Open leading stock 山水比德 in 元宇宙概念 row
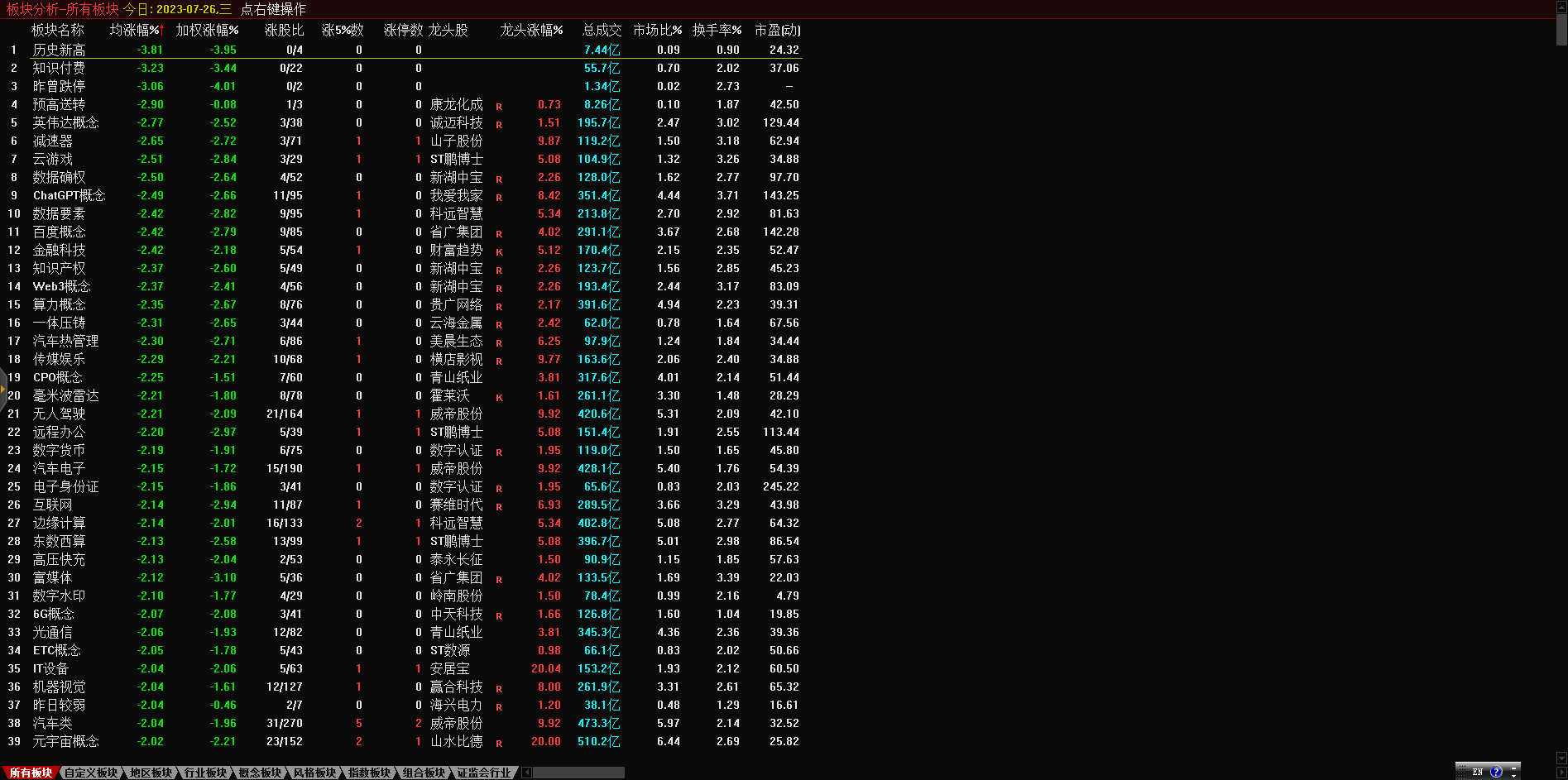 pyautogui.click(x=456, y=741)
